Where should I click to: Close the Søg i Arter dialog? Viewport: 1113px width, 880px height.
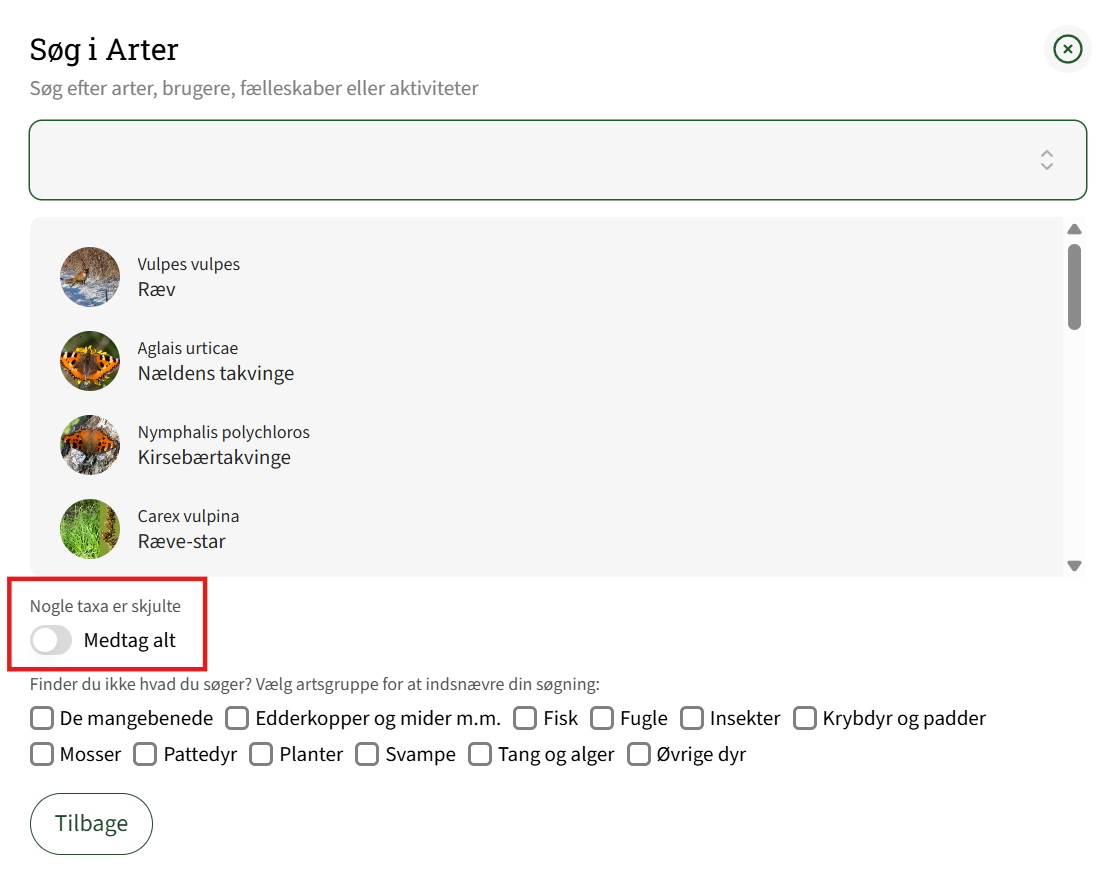1068,49
